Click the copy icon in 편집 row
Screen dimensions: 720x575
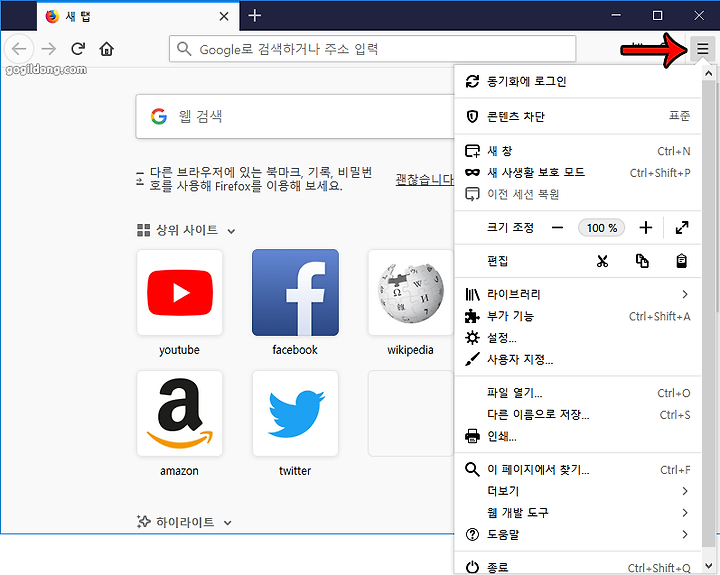[642, 261]
